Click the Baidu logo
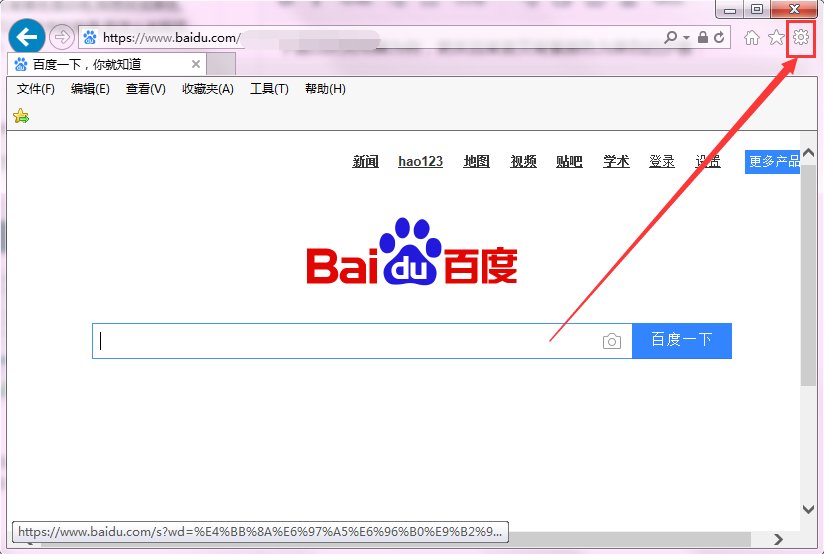 pyautogui.click(x=412, y=251)
